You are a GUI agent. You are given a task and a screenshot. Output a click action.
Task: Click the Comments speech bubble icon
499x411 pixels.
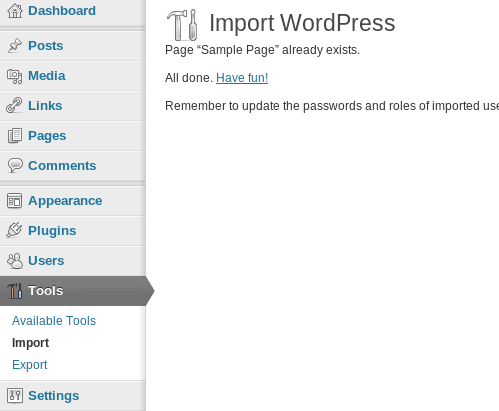[x=15, y=166]
